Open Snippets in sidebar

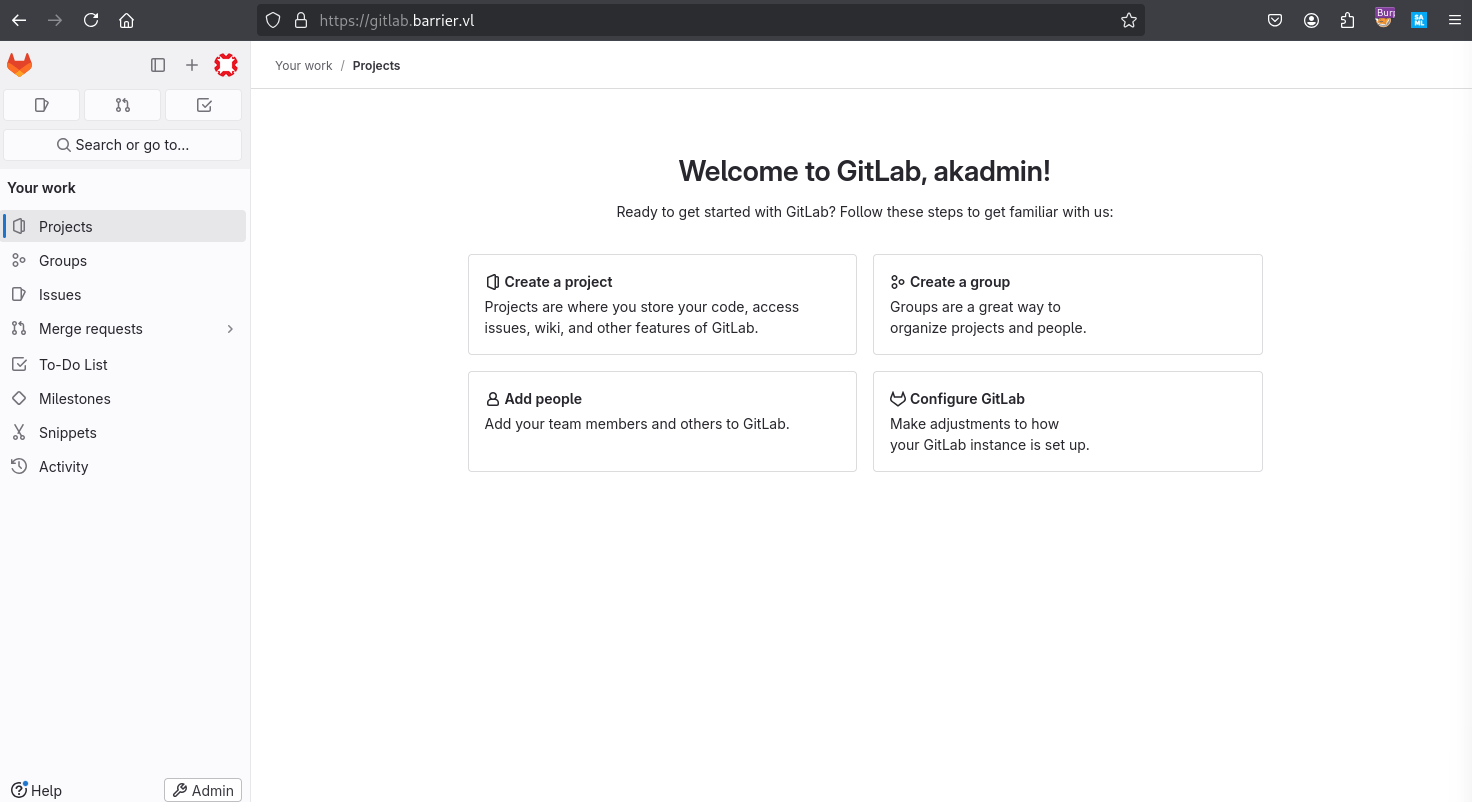[x=125, y=432]
